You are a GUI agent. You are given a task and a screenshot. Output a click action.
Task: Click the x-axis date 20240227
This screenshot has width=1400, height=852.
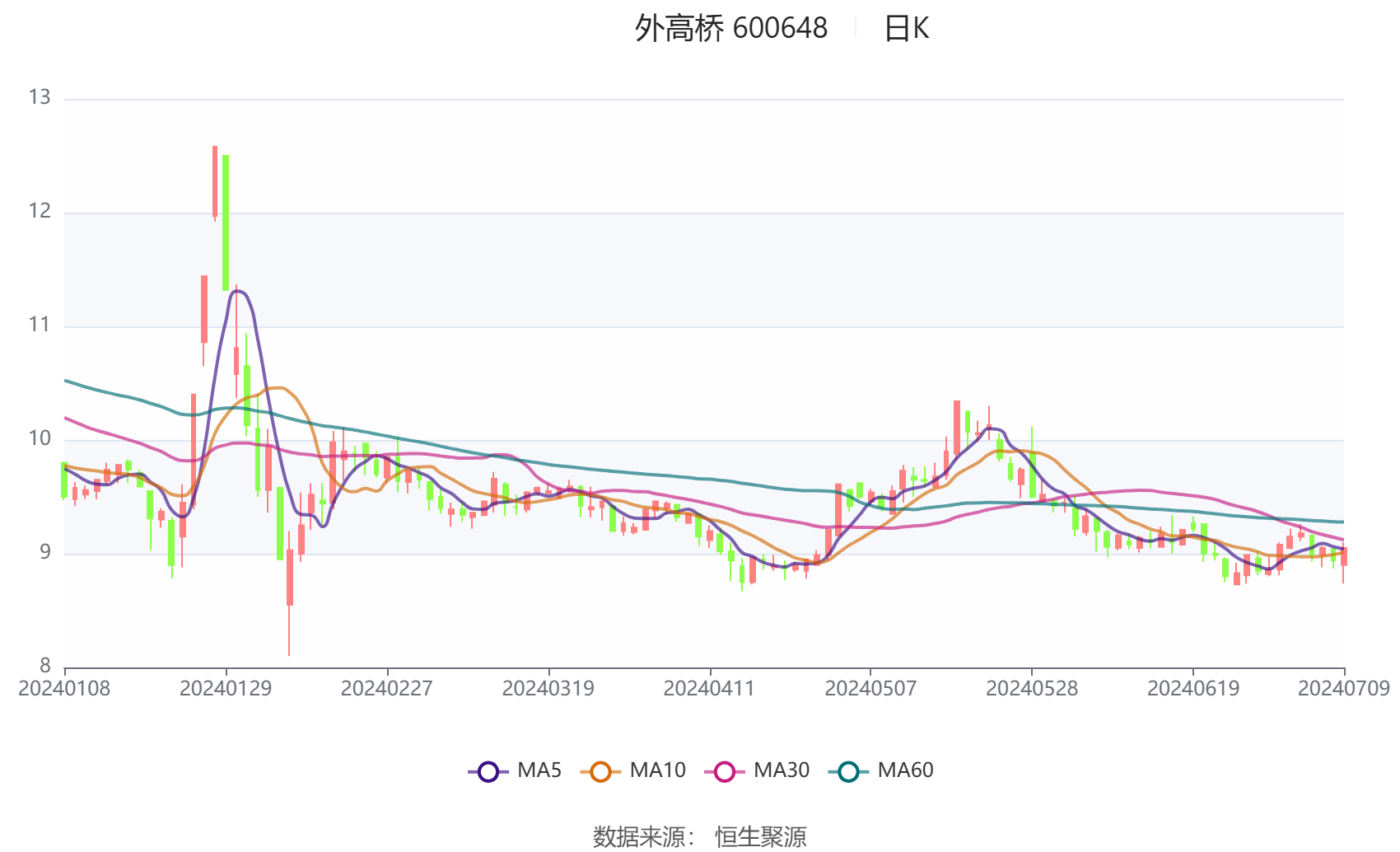tap(387, 689)
